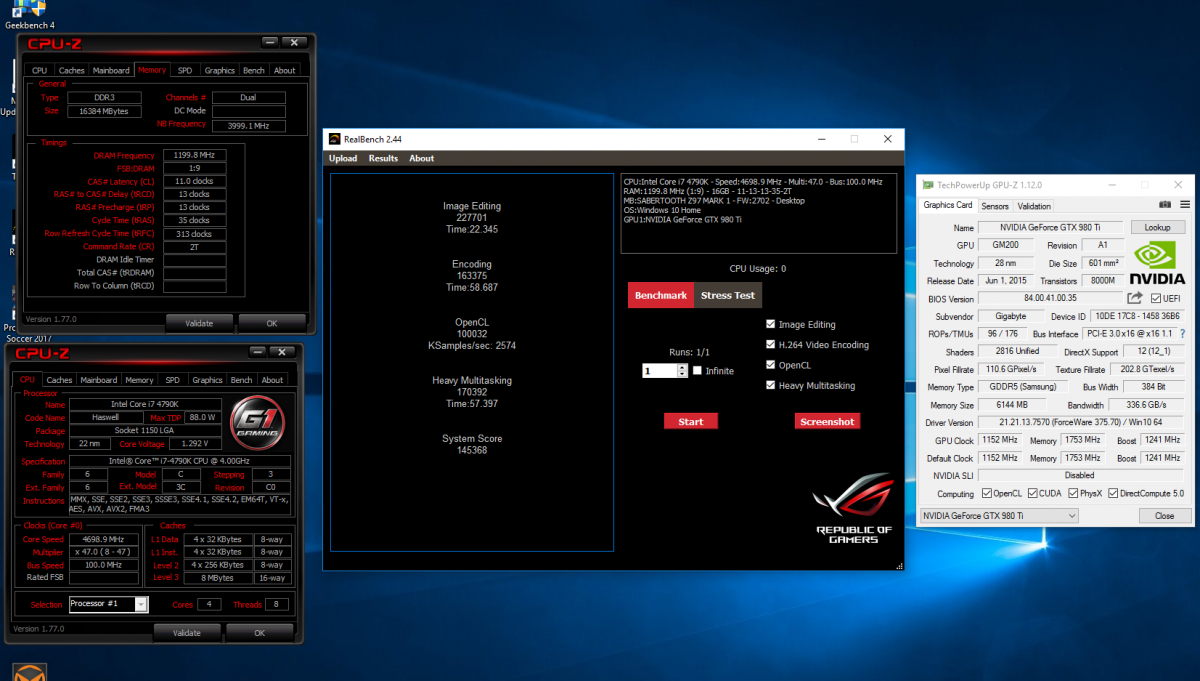This screenshot has width=1200, height=681.
Task: Click the Bus Interface question mark icon
Action: tap(1183, 333)
